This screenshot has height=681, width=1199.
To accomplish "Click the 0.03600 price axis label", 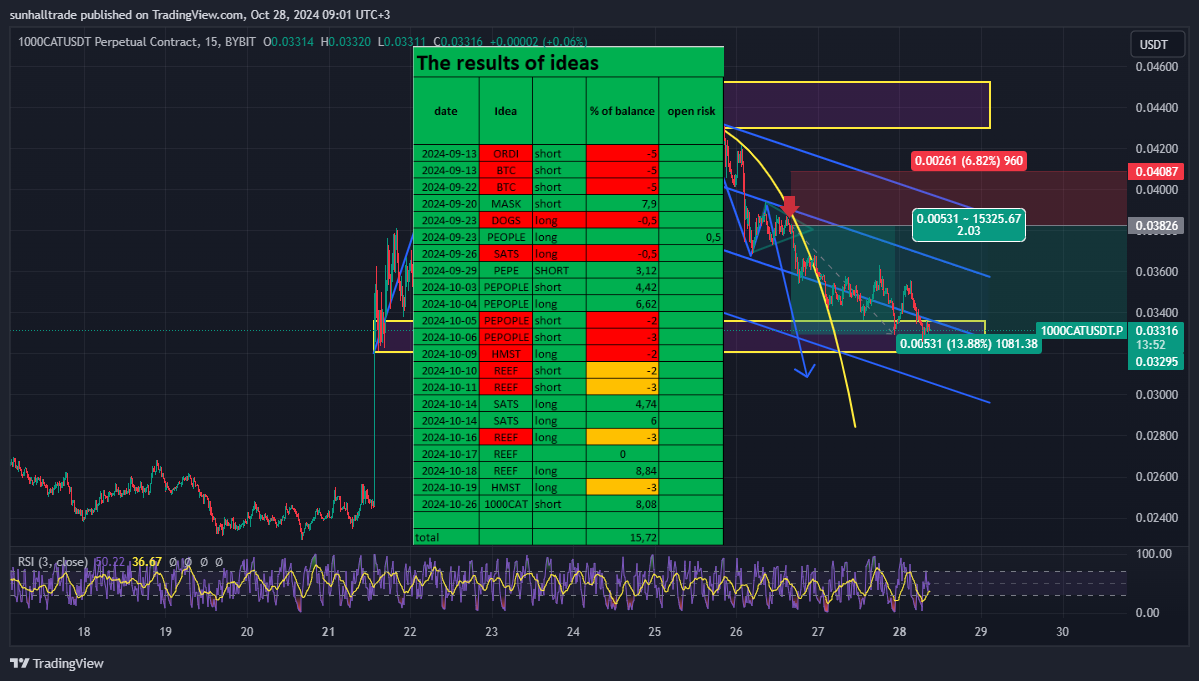I will coord(1156,272).
